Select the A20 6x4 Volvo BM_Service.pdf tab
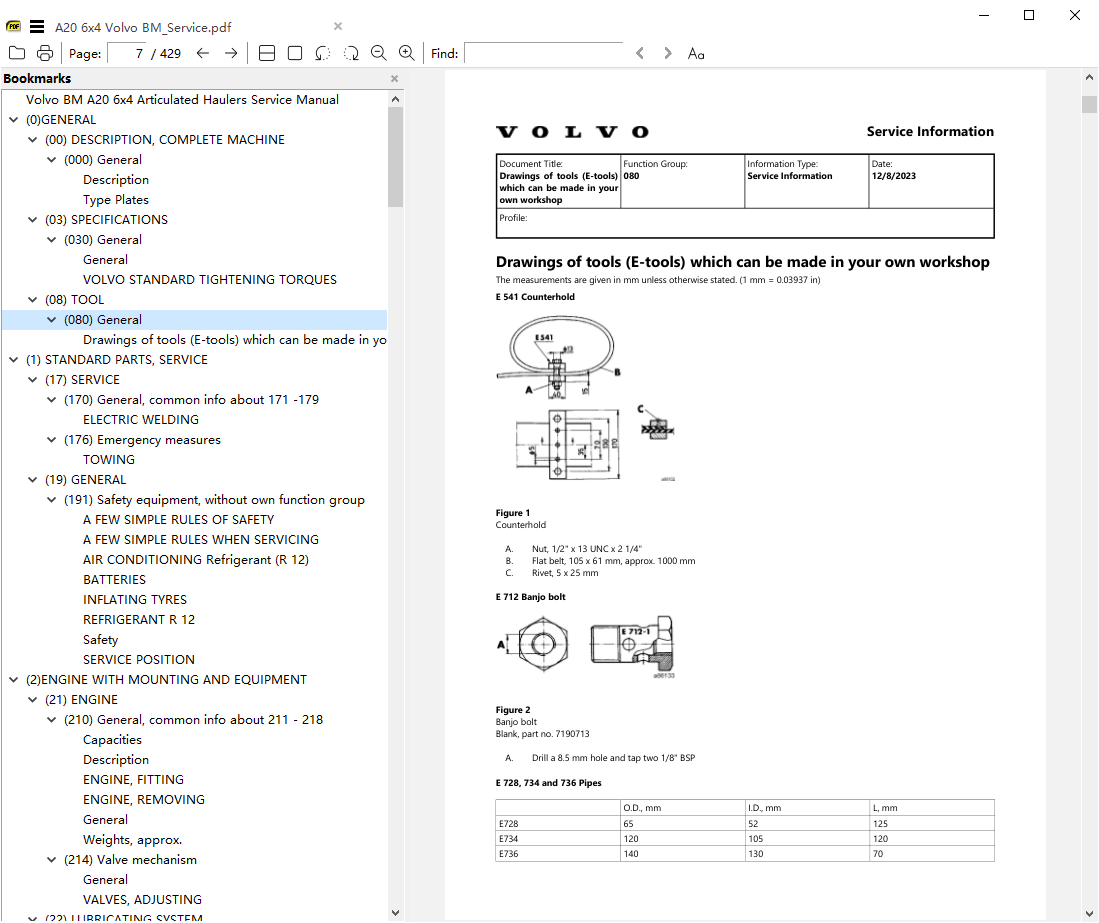Image resolution: width=1099 pixels, height=923 pixels. coord(143,27)
